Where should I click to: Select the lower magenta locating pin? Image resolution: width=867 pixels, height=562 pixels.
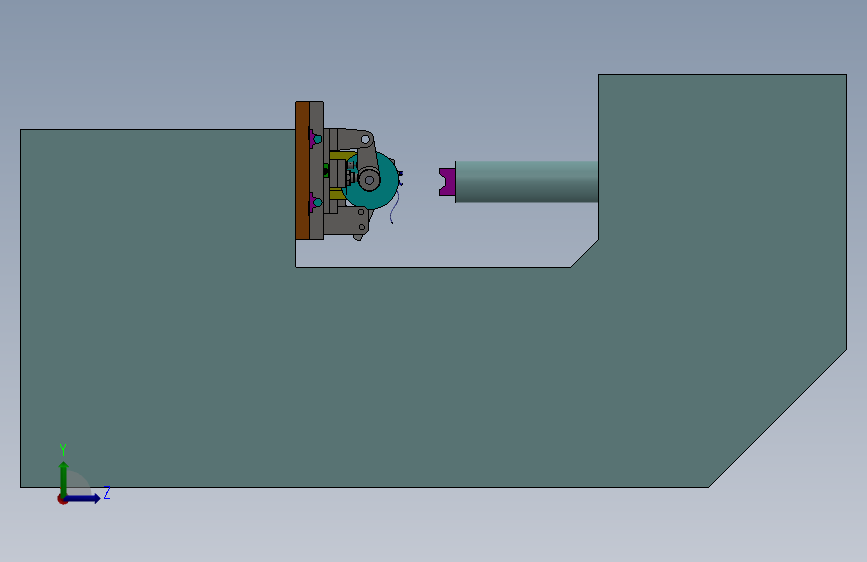pyautogui.click(x=314, y=202)
